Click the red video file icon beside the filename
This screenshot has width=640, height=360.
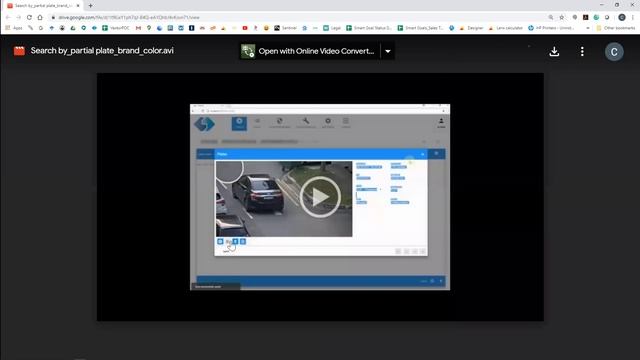[19, 51]
